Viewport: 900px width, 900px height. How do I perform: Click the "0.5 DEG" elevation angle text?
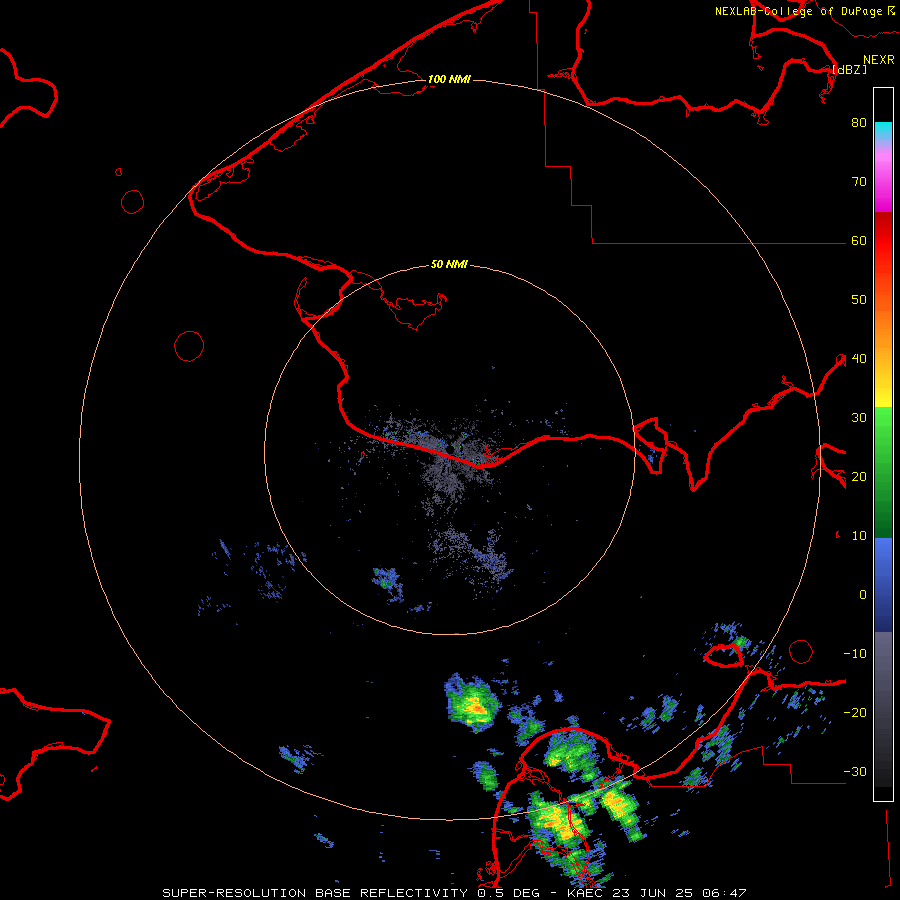coord(508,893)
